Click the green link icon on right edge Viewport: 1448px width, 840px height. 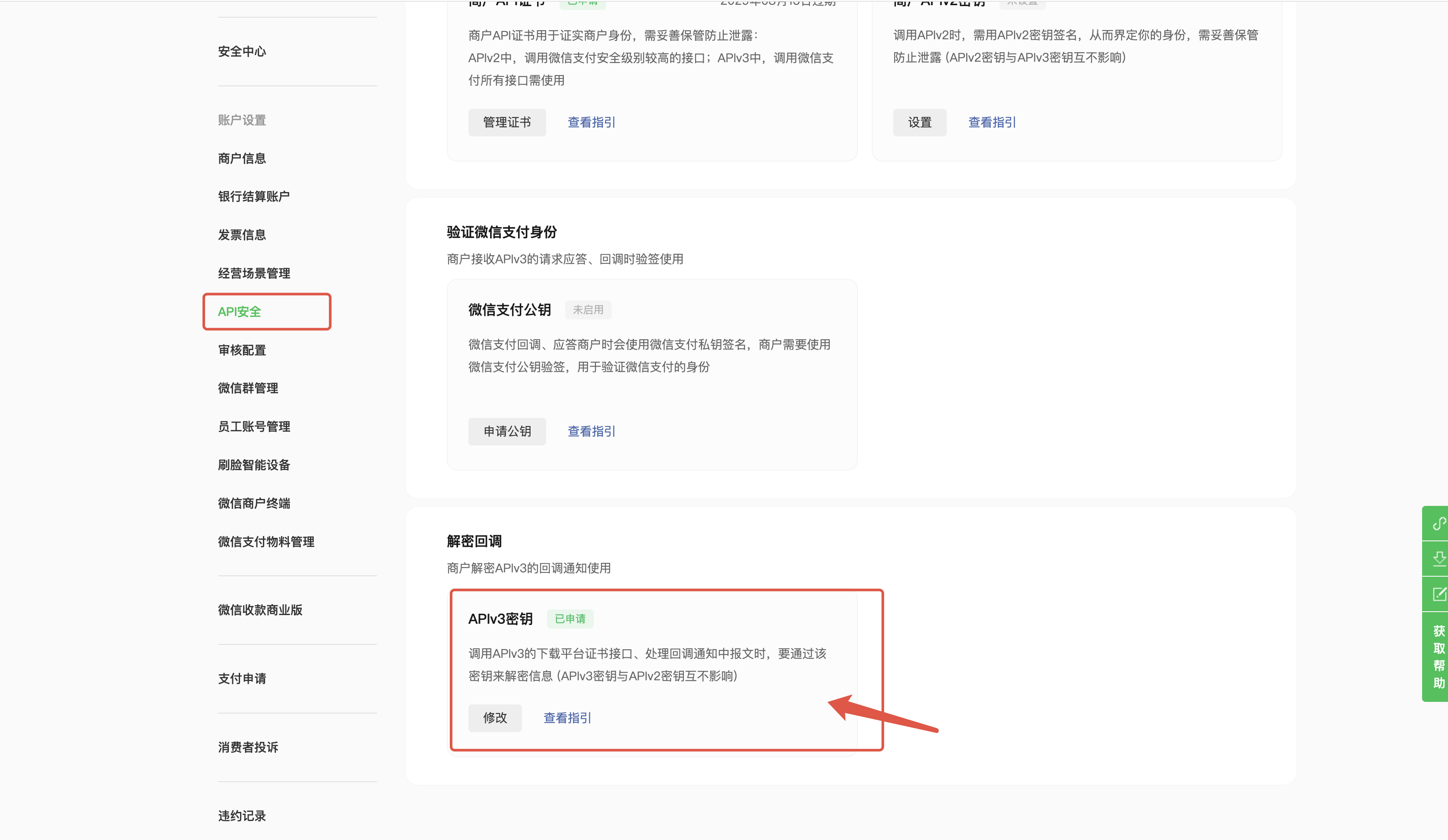point(1438,524)
